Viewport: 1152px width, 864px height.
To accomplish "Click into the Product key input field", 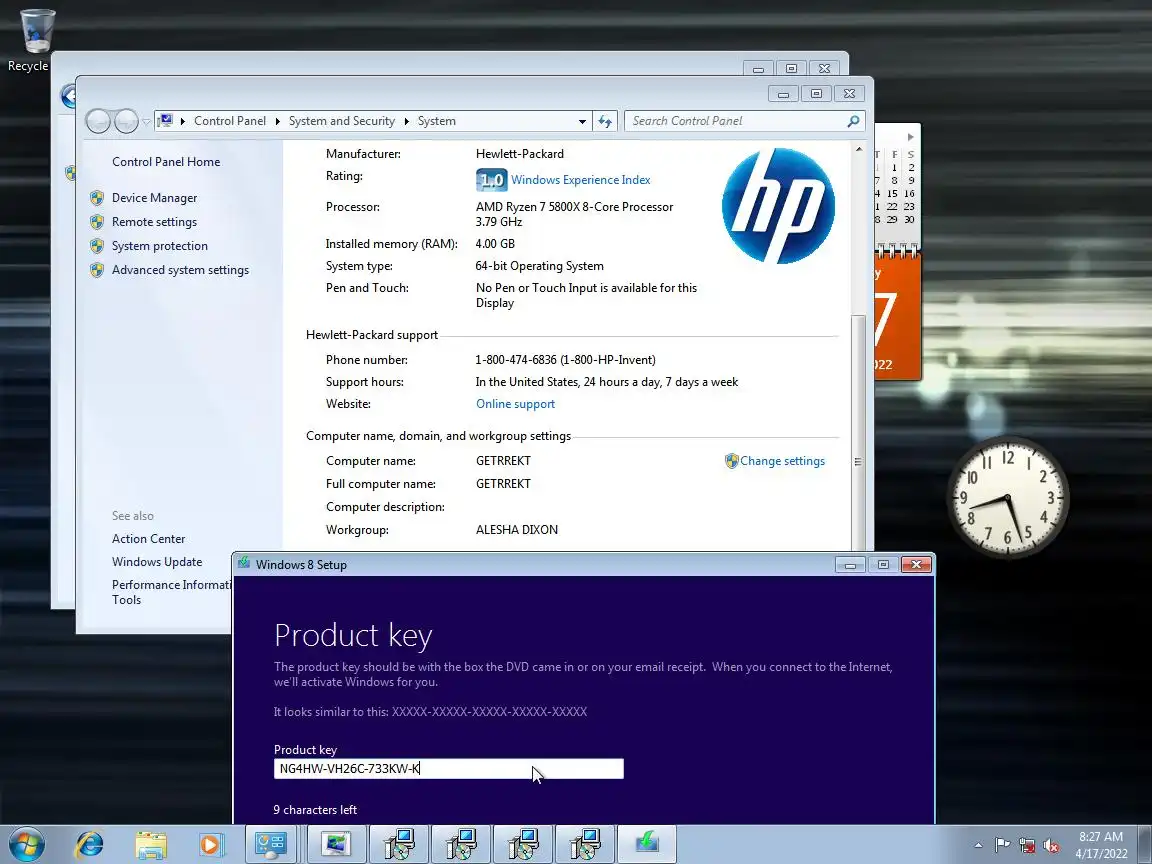I will [448, 768].
